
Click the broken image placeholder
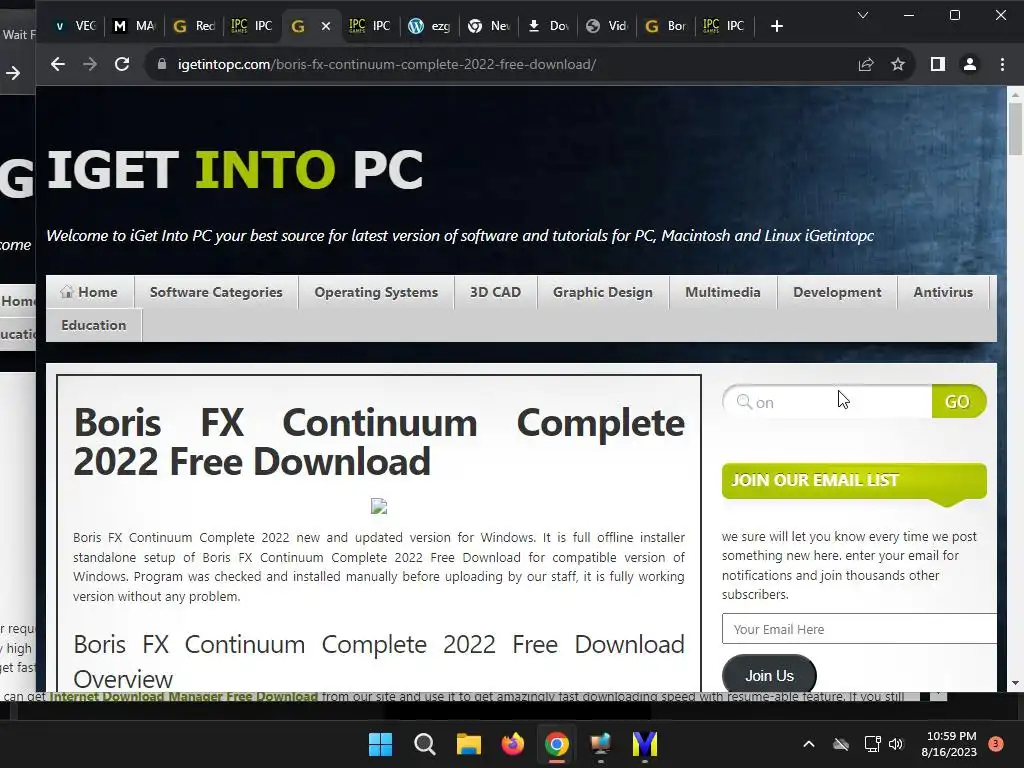tap(379, 506)
